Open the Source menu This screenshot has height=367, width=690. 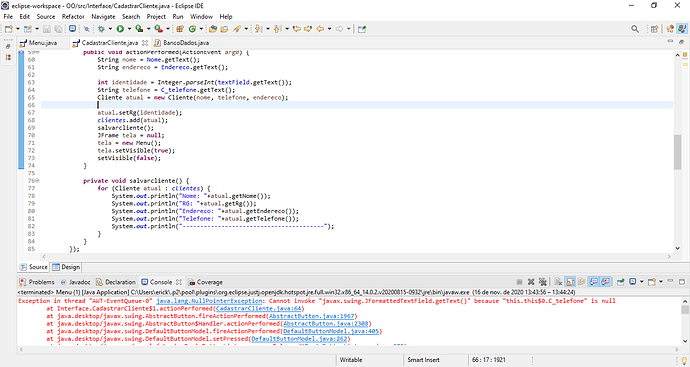tap(46, 16)
